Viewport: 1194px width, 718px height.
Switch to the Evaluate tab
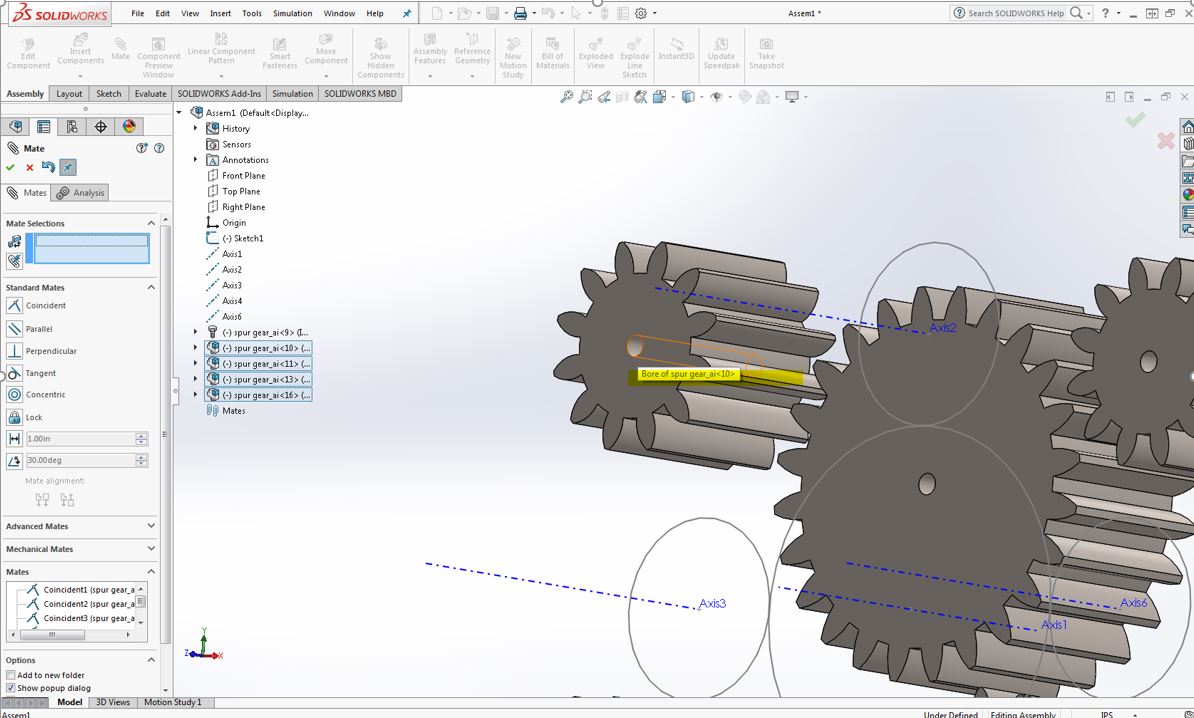tap(150, 94)
